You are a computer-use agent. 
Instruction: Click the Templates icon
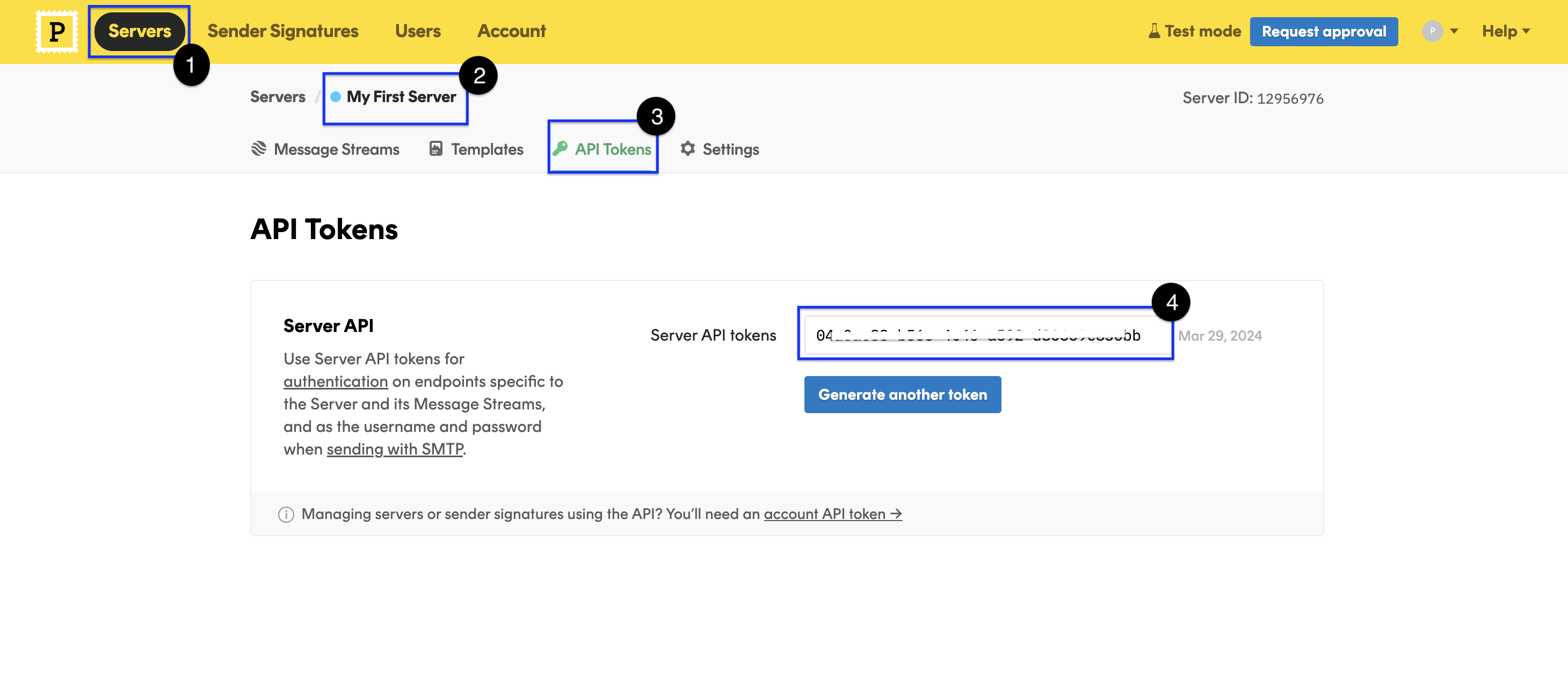click(x=436, y=149)
